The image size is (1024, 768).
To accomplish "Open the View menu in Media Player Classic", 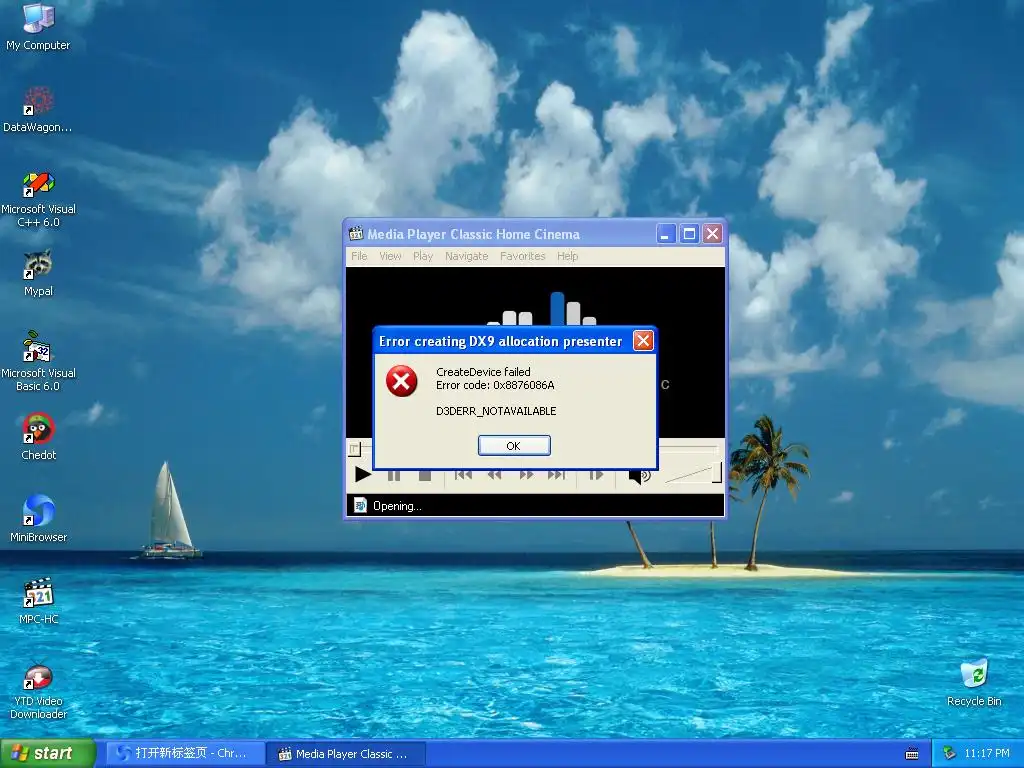I will coord(390,256).
